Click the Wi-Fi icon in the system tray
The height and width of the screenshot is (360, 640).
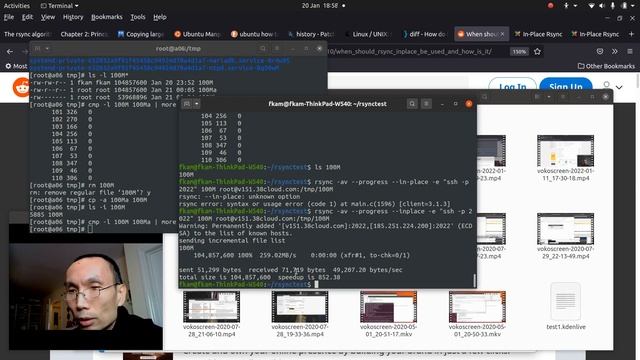click(591, 6)
